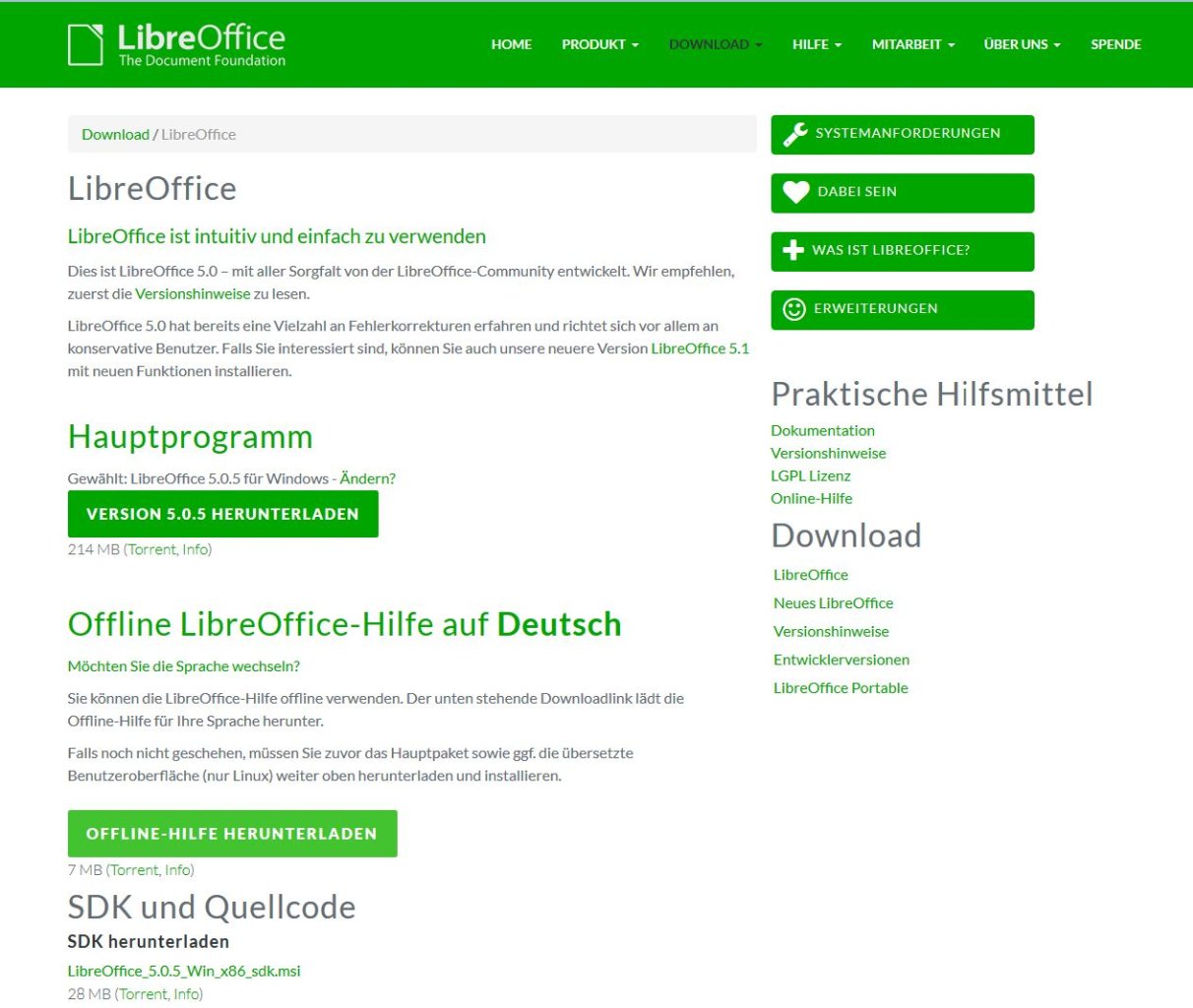Open the Online-Hilfe link
This screenshot has height=1008, width=1193.
point(812,498)
